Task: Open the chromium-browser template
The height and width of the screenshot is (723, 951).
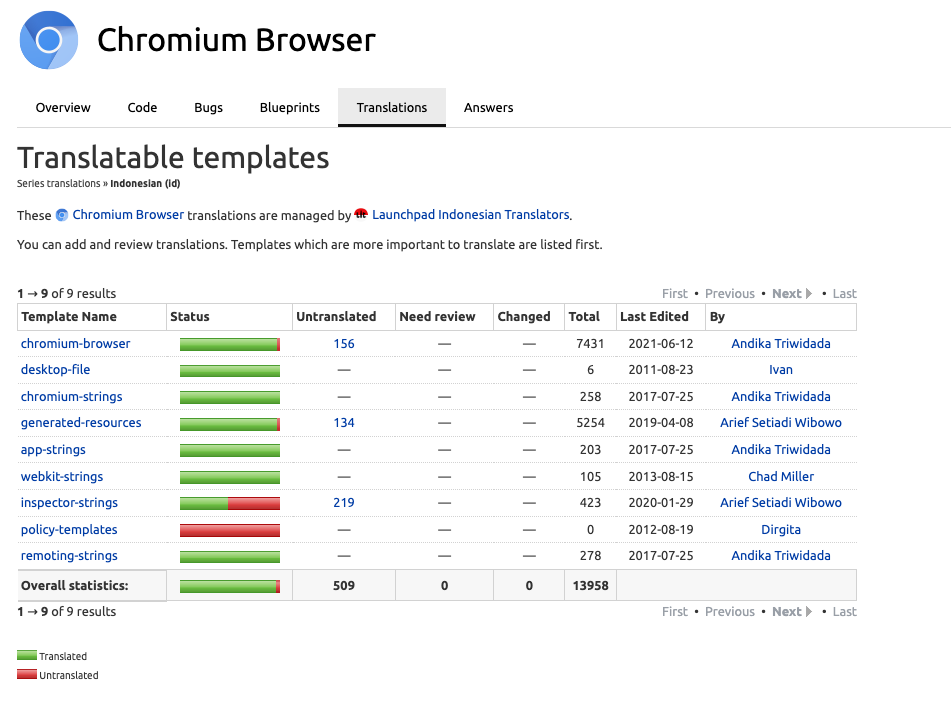Action: pyautogui.click(x=75, y=343)
